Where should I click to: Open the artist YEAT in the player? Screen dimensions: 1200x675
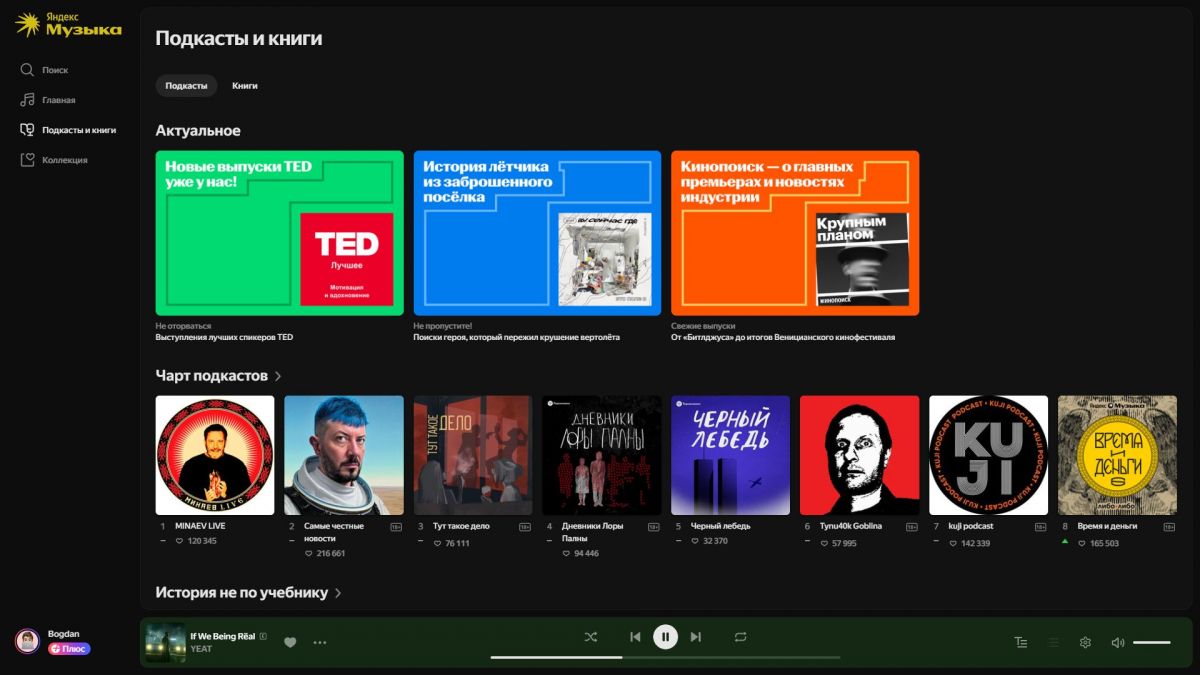tap(201, 649)
